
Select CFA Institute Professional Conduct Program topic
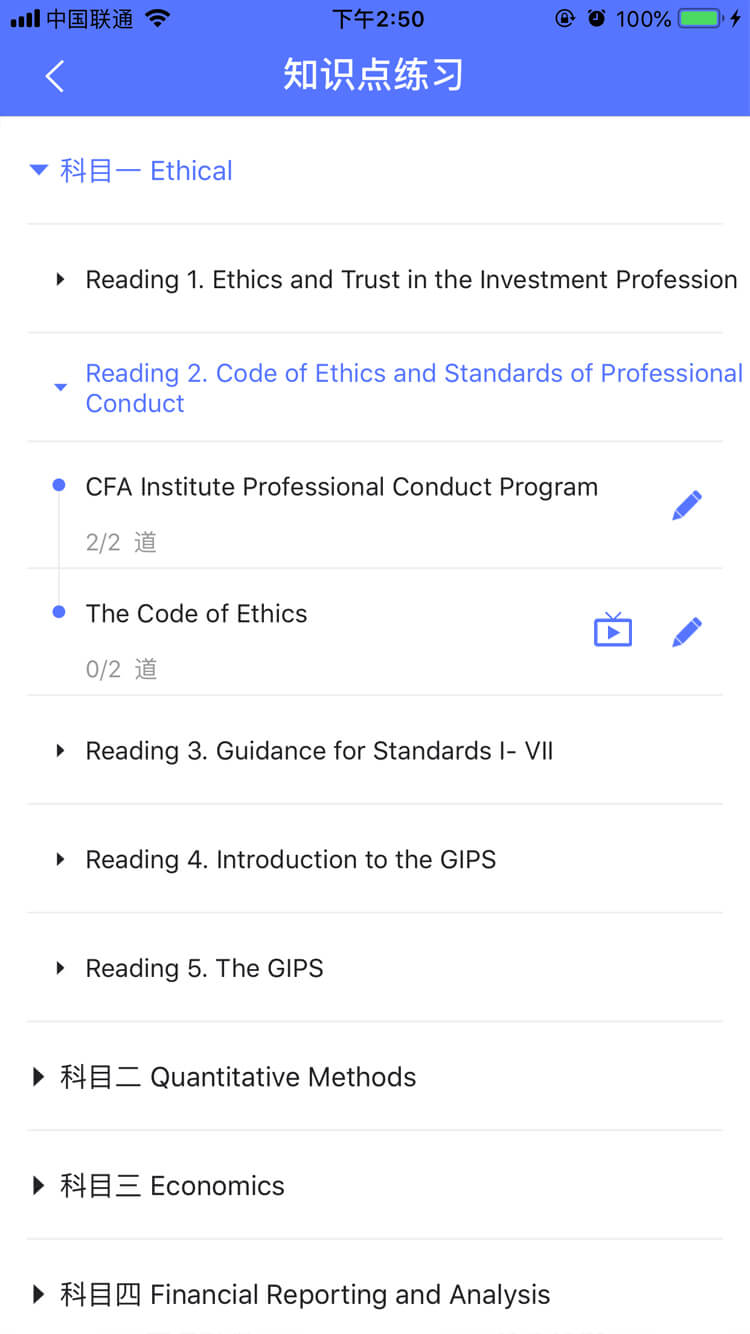(x=342, y=487)
